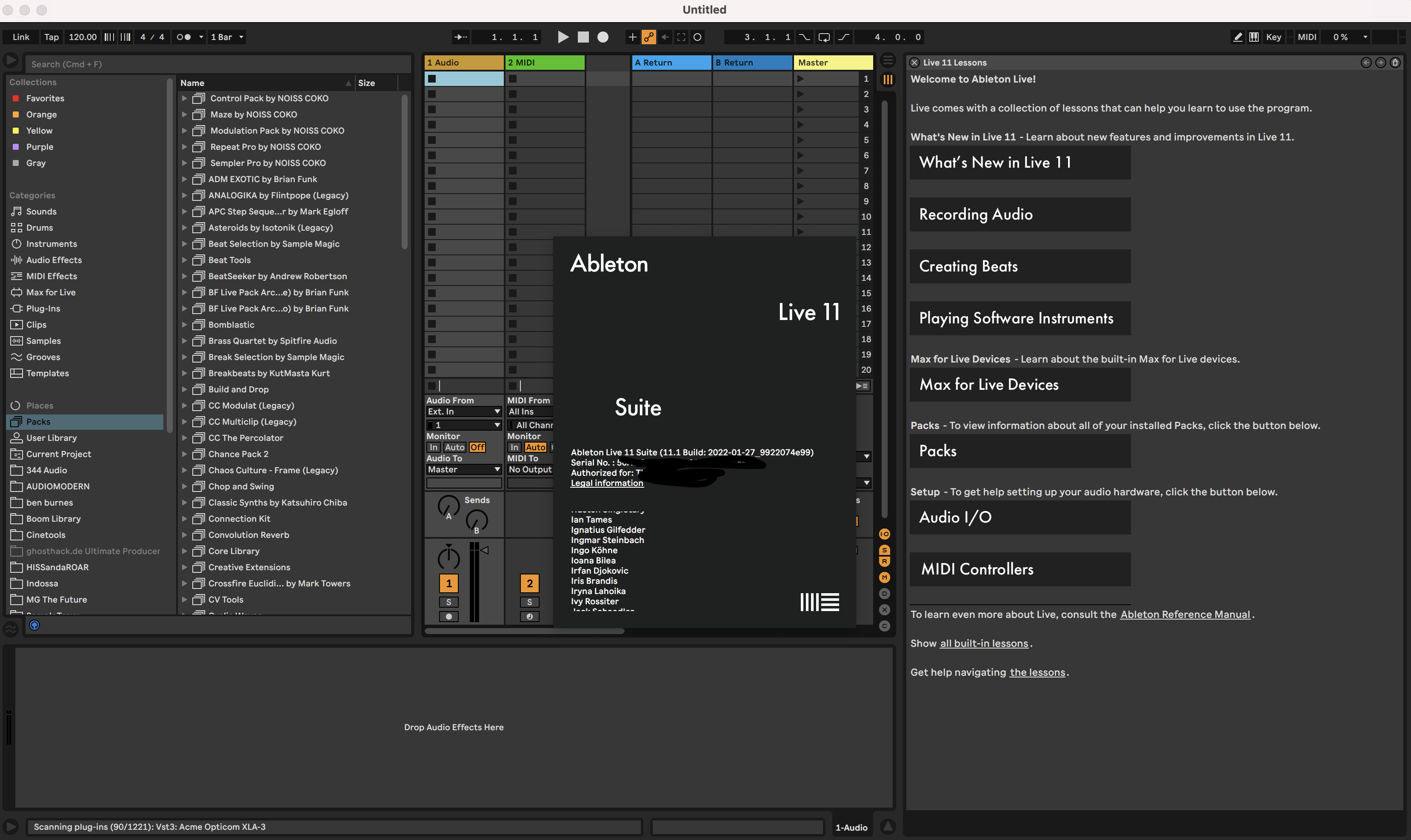The image size is (1411, 840).
Task: Arm the 1 Audio track for recording
Action: (449, 617)
